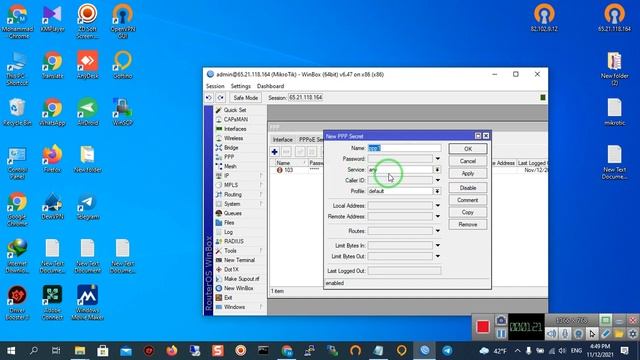640x360 pixels.
Task: Click Make Supout.rif in the sidebar
Action: point(241,279)
